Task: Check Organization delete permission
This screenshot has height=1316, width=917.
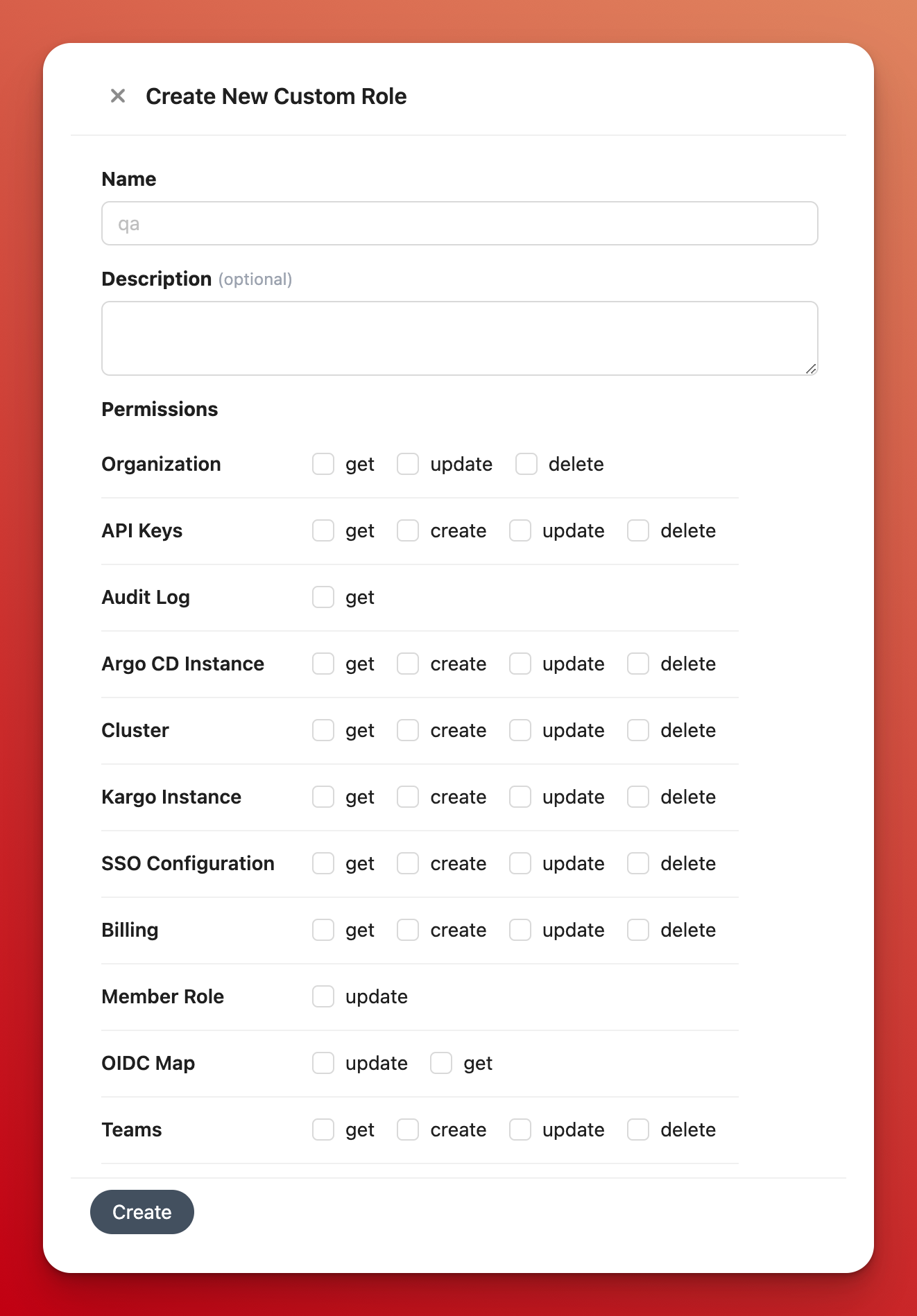Action: pos(526,464)
